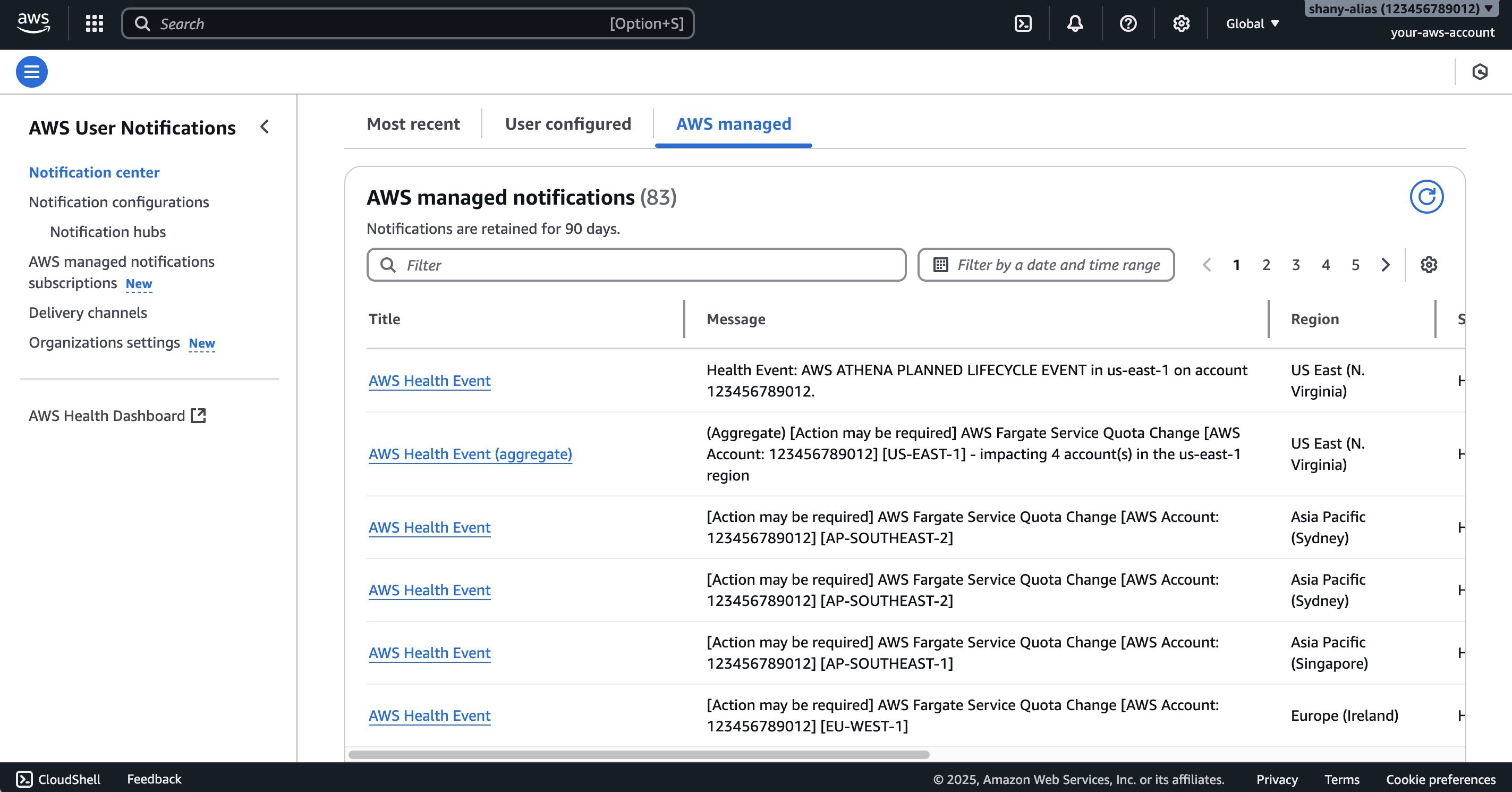Switch to the User configured tab

point(567,124)
